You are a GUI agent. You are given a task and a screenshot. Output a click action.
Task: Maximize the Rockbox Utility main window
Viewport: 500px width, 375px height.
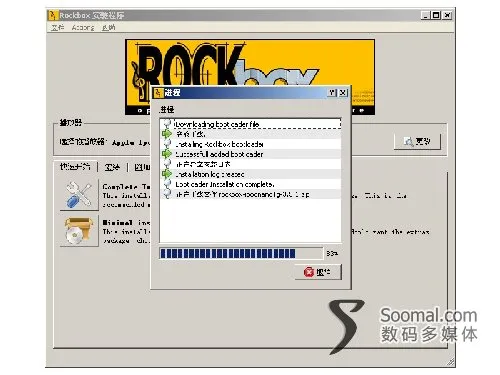click(x=436, y=15)
